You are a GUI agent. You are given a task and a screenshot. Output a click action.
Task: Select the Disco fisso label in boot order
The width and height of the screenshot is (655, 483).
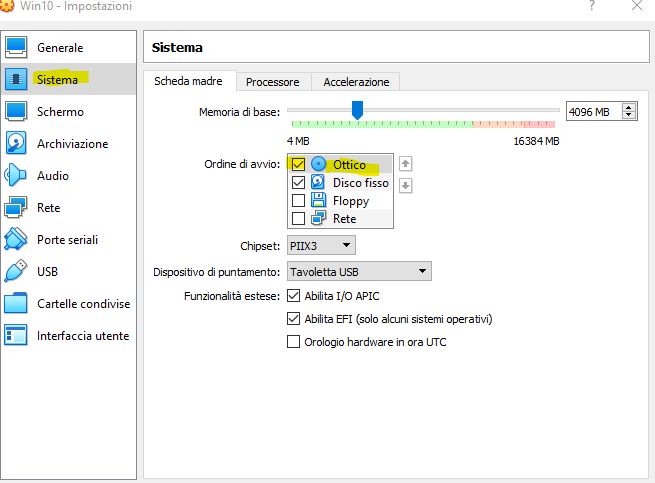coord(361,183)
